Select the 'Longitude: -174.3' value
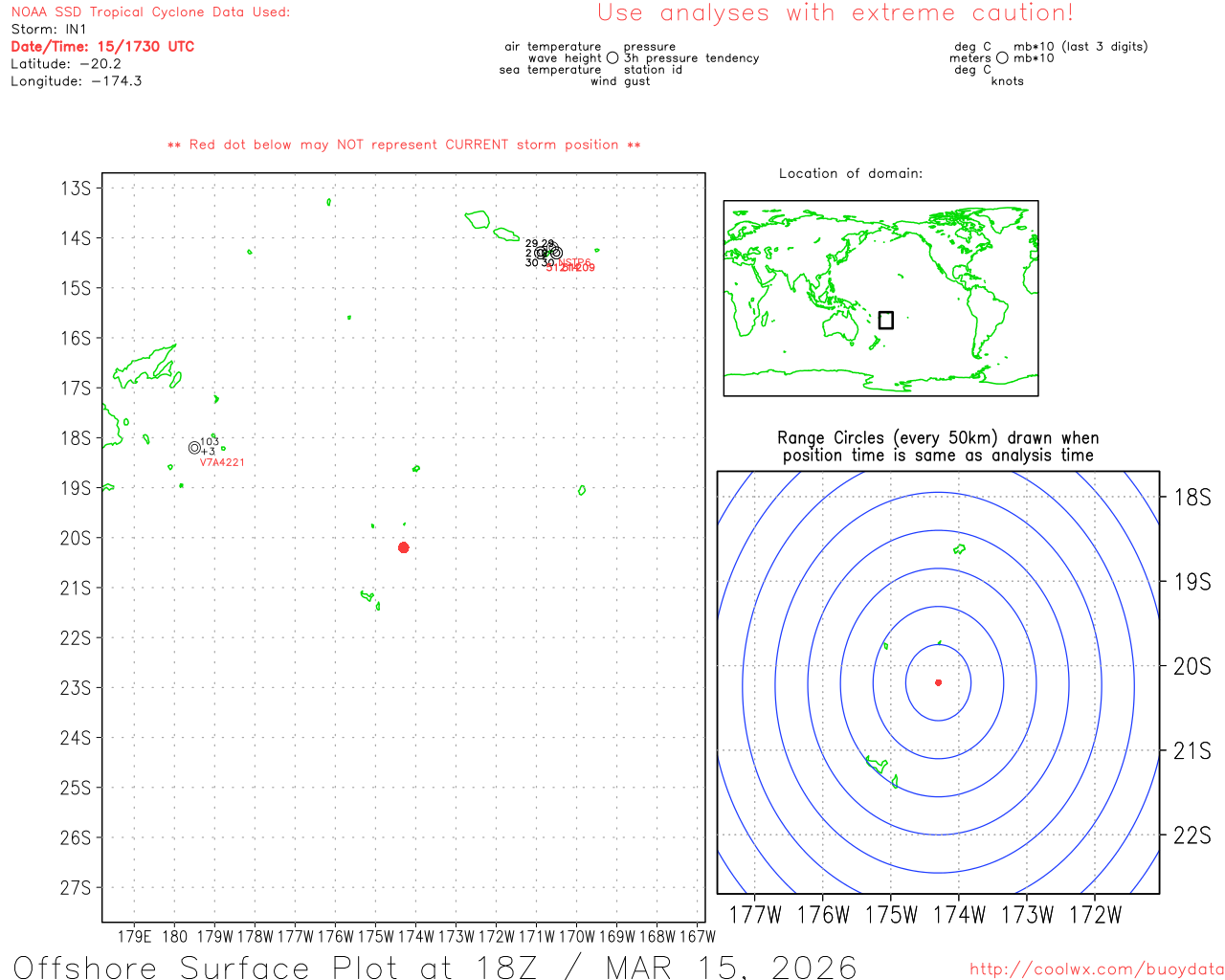 coord(77,81)
